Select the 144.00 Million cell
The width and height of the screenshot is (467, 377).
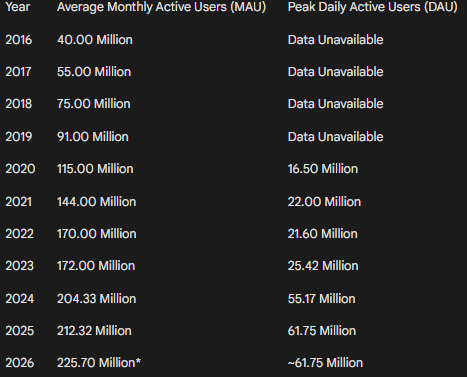[x=97, y=202]
